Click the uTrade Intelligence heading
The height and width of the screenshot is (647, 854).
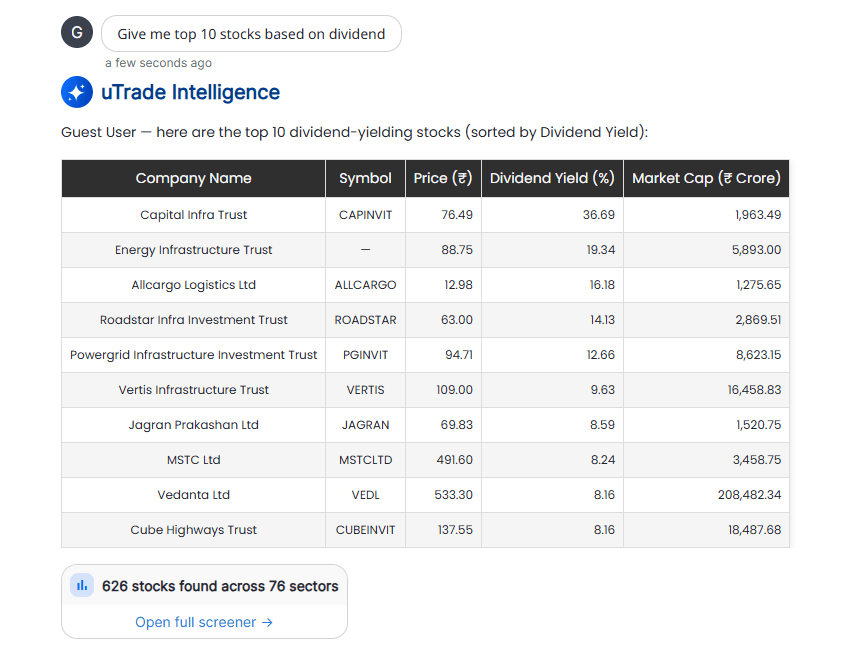[x=190, y=92]
